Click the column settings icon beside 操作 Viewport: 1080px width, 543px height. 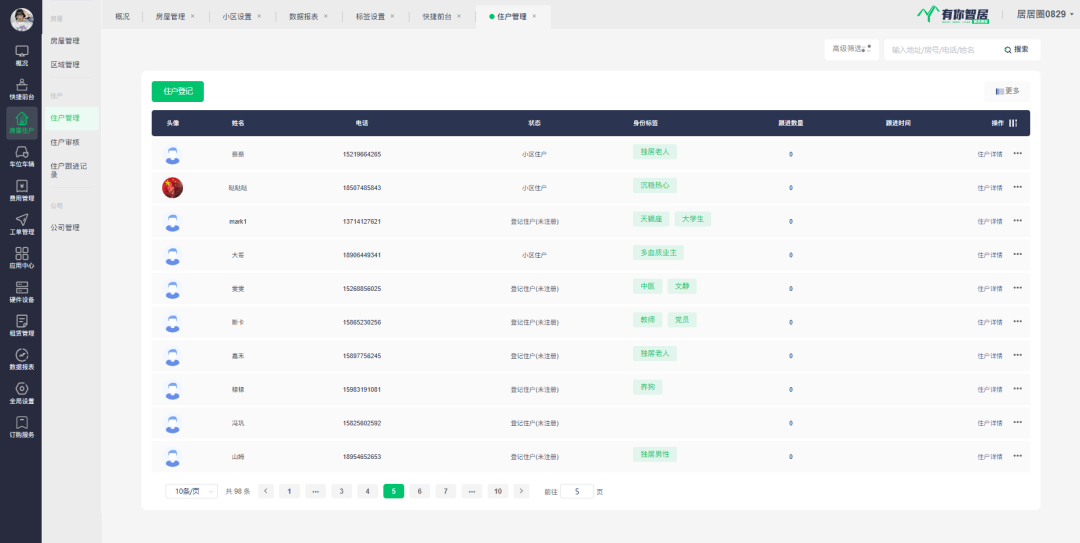tap(1013, 123)
